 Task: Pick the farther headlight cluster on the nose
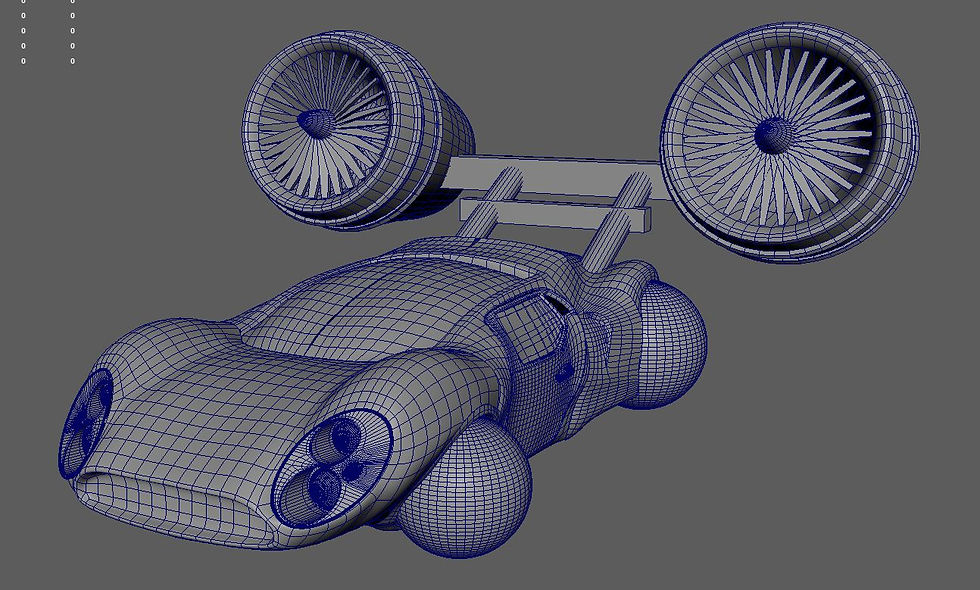point(86,423)
